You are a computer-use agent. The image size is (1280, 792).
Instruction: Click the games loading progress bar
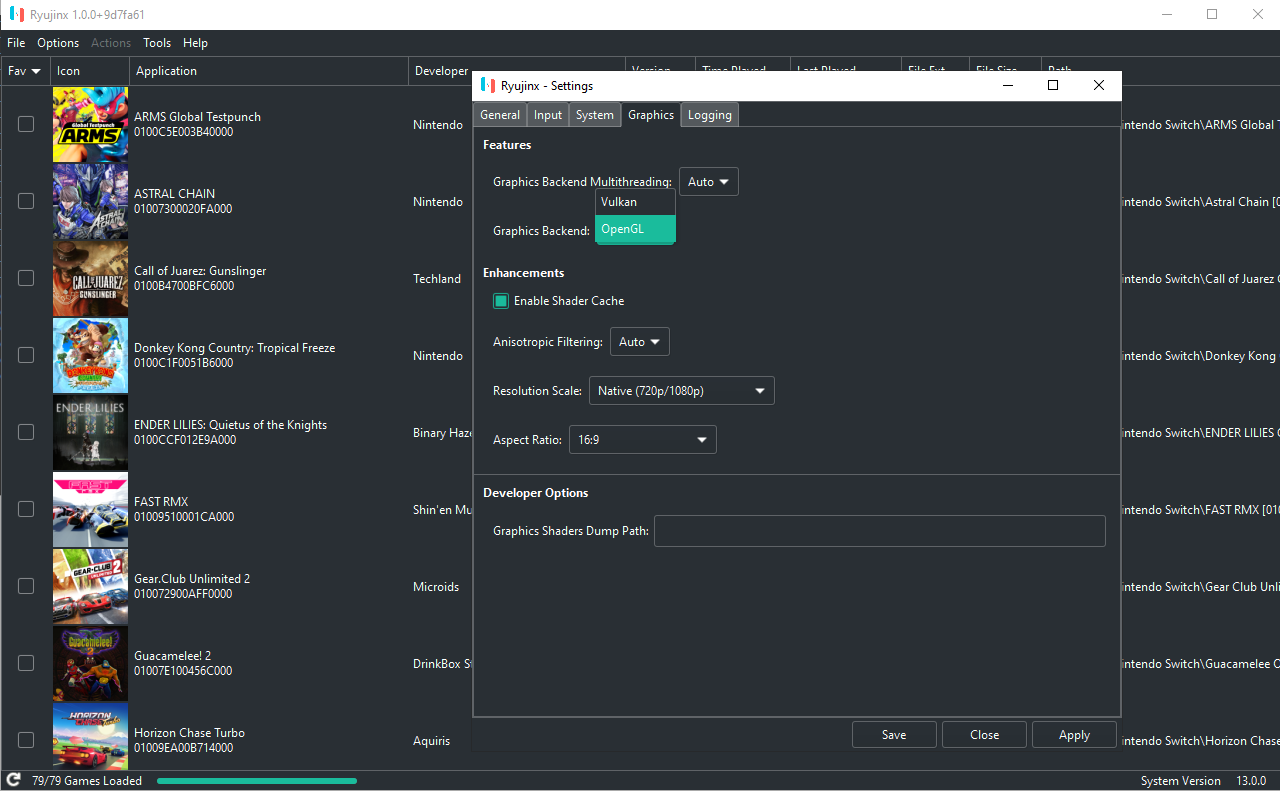coord(257,781)
